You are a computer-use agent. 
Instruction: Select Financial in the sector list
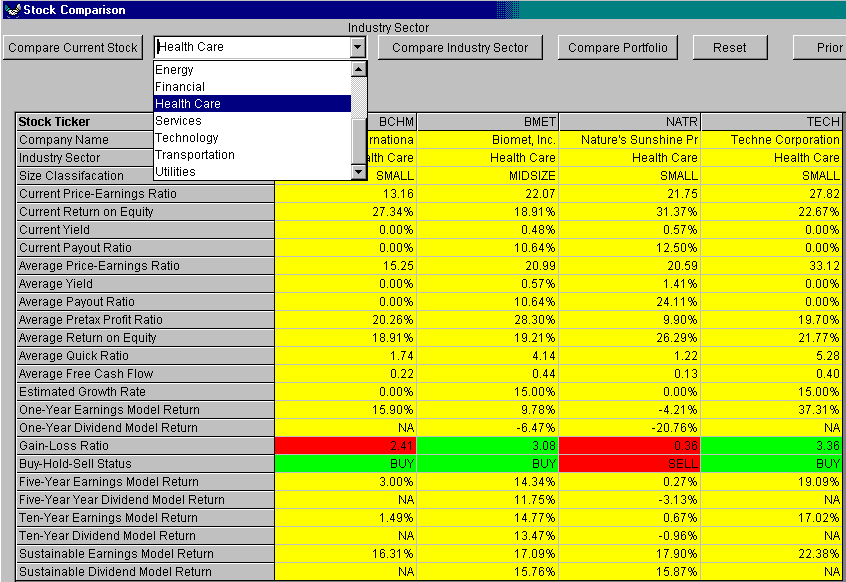[x=252, y=86]
